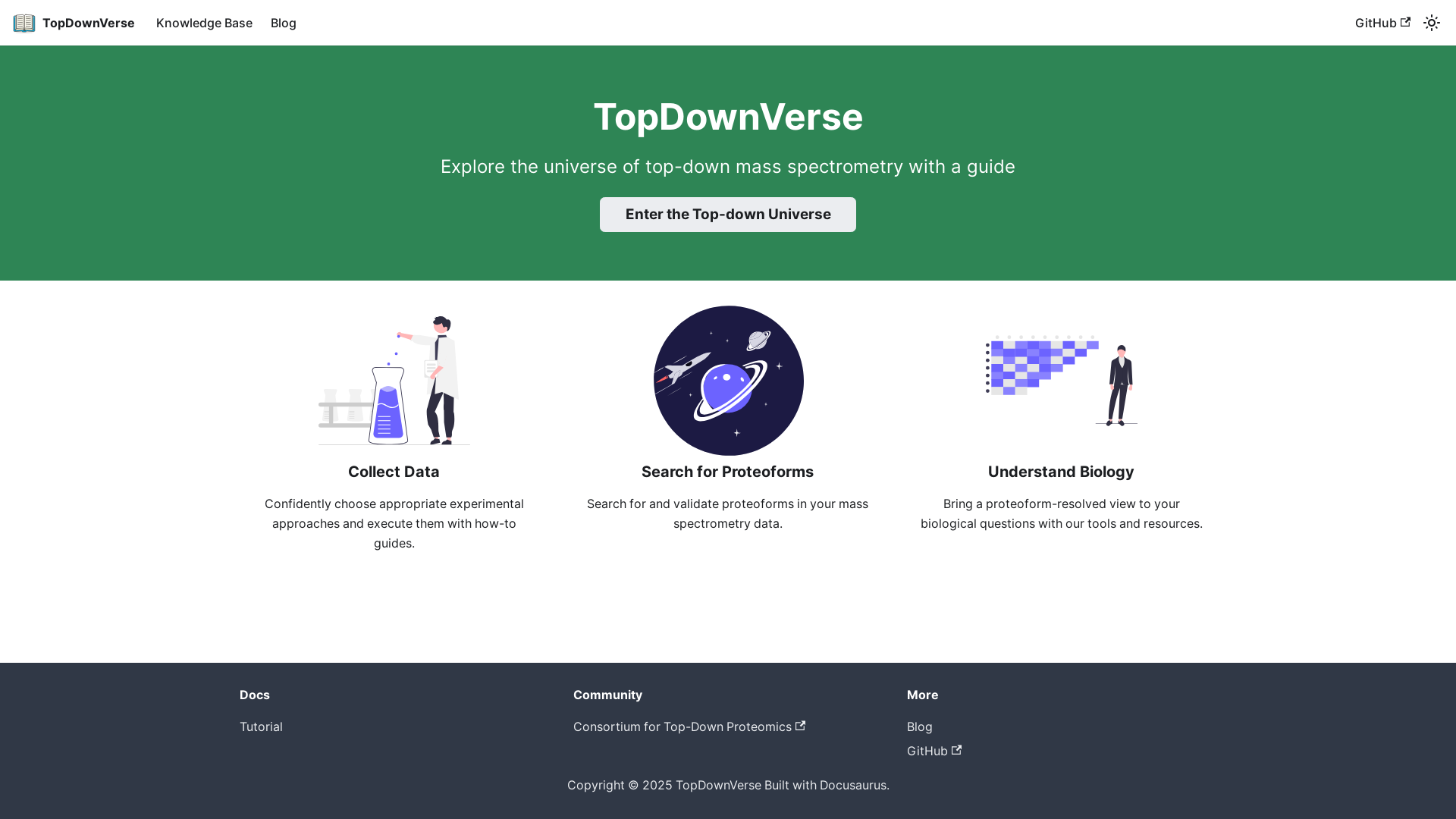The height and width of the screenshot is (819, 1456).
Task: Click the Enter the Top-down Universe button
Action: tap(728, 215)
